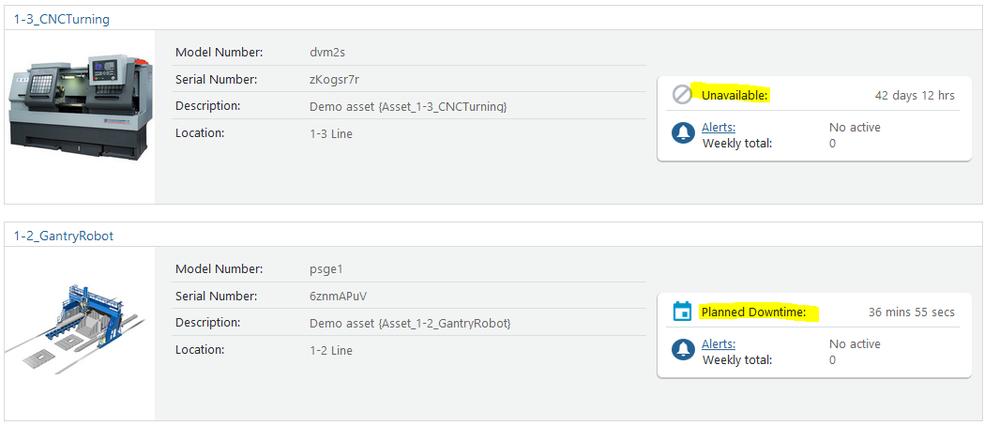Open the 1-3_CNCTurning asset title link
Image resolution: width=999 pixels, height=428 pixels.
click(x=62, y=19)
